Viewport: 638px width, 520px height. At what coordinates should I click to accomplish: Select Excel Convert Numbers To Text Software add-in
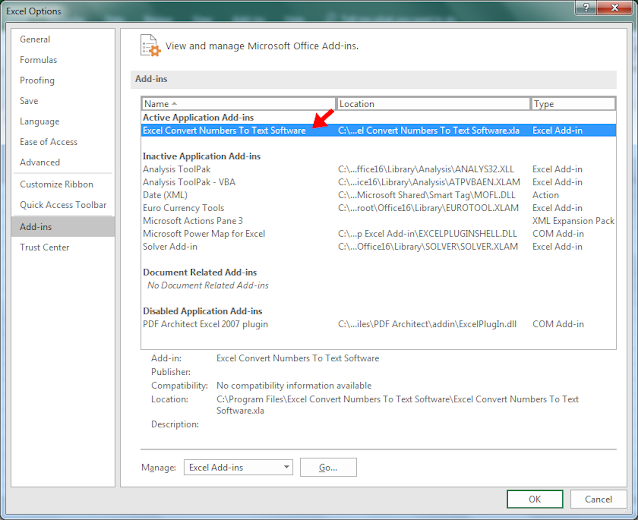point(378,130)
